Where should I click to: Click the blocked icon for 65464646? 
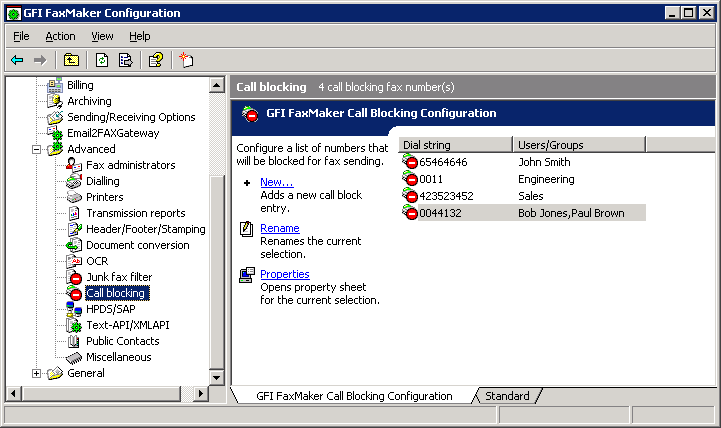click(410, 162)
